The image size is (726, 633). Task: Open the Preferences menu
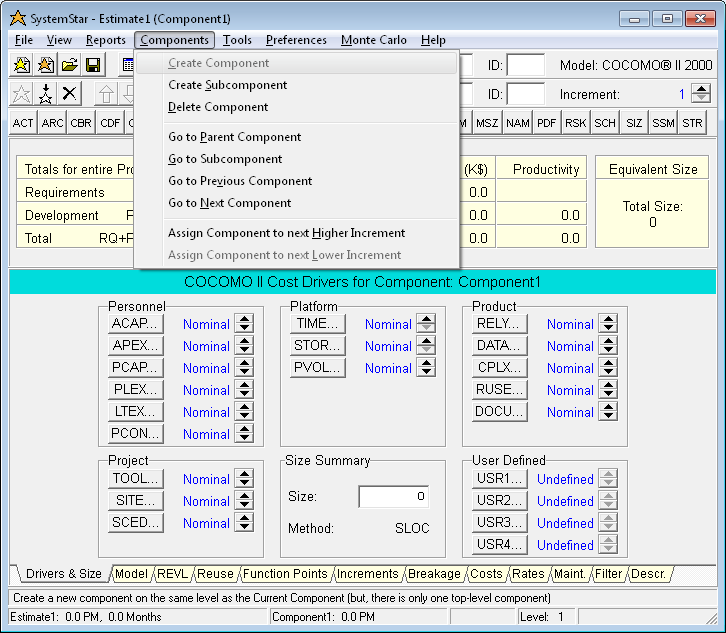tap(296, 40)
